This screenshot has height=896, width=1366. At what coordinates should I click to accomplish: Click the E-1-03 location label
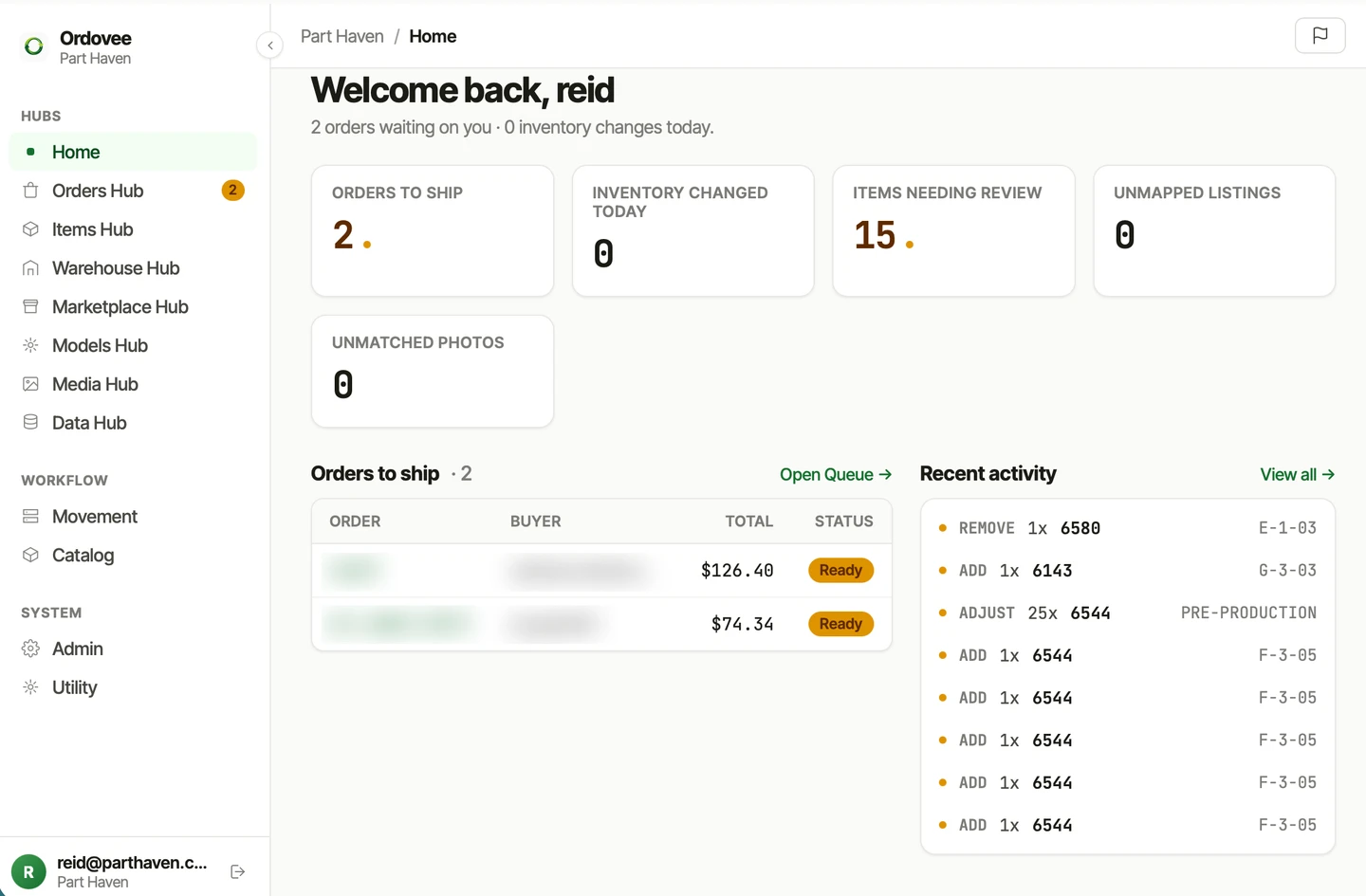pyautogui.click(x=1287, y=528)
